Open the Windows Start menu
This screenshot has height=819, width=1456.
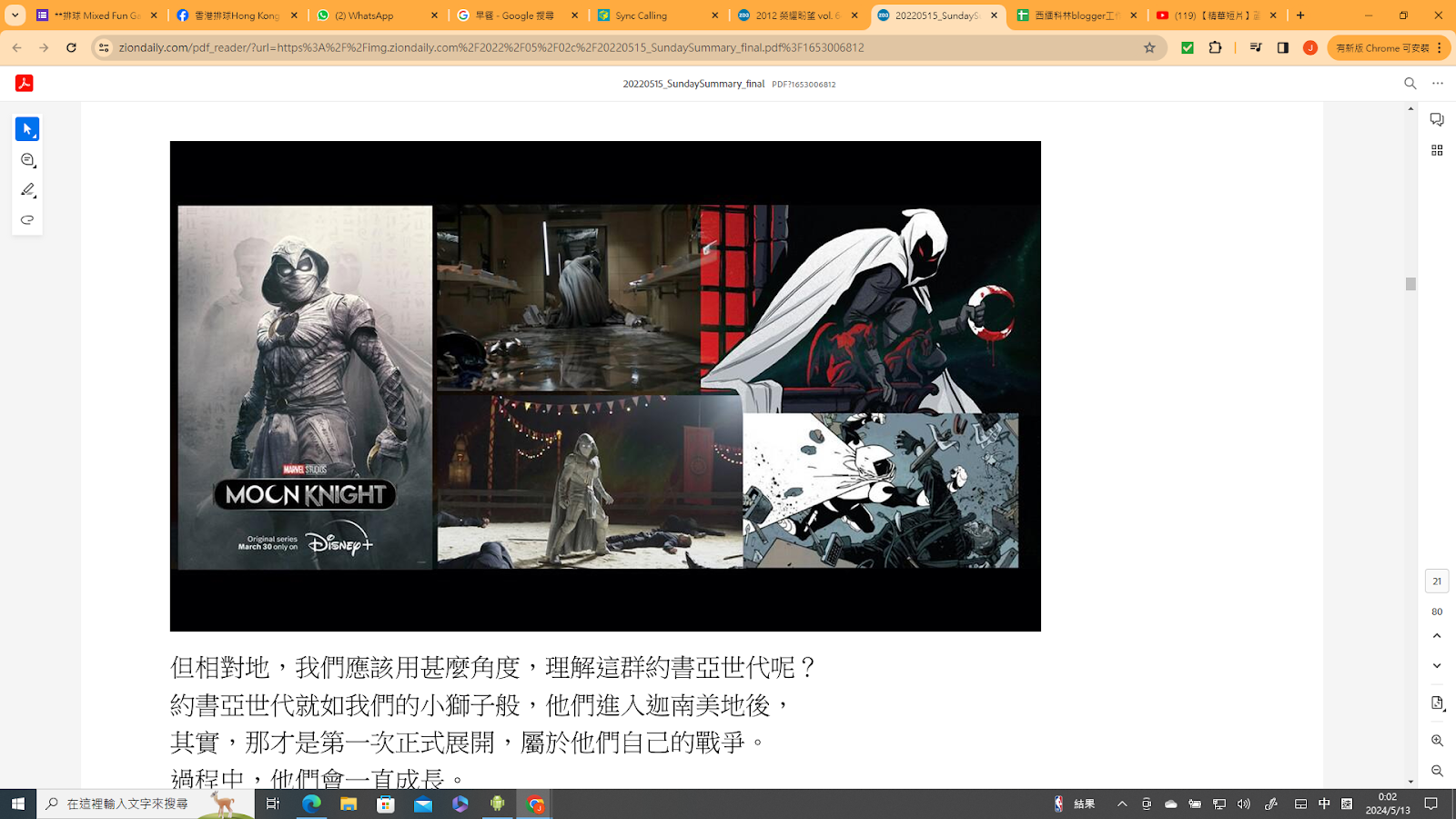point(18,804)
